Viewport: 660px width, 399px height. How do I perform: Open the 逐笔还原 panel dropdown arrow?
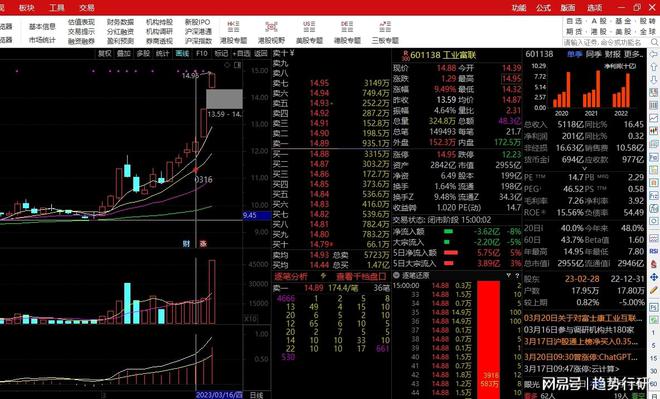click(508, 275)
